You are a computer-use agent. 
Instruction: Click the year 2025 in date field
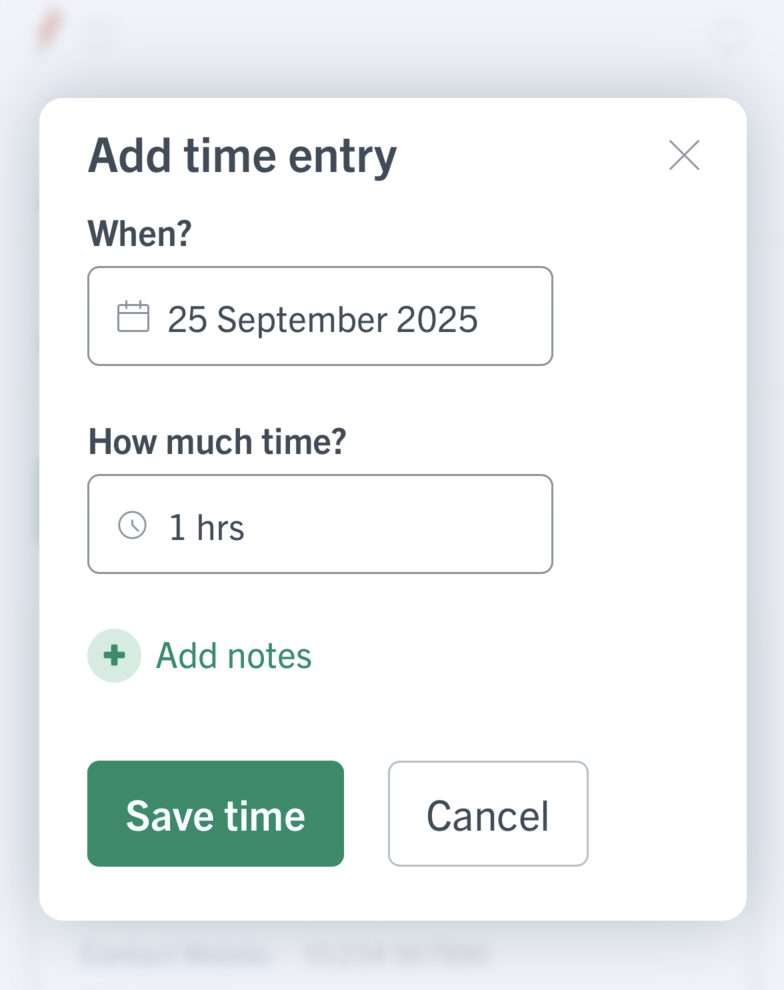pyautogui.click(x=437, y=319)
